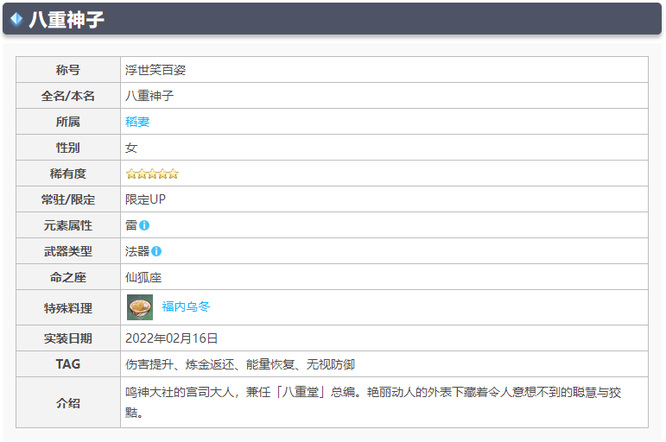
Task: Click the 介绍 label cell
Action: pos(68,403)
